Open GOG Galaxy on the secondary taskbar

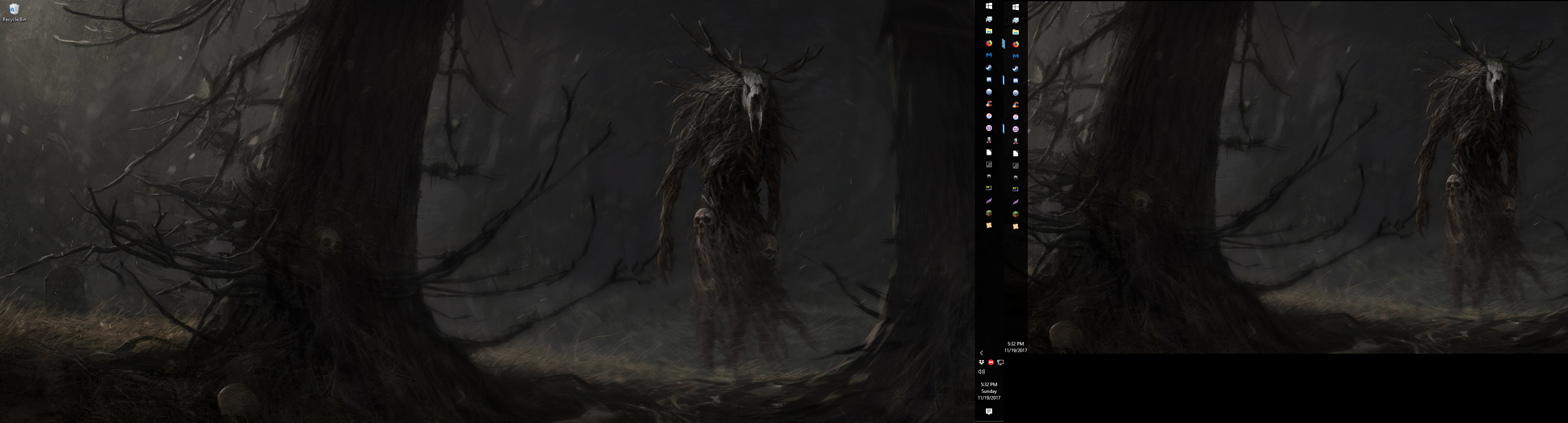pos(1015,130)
